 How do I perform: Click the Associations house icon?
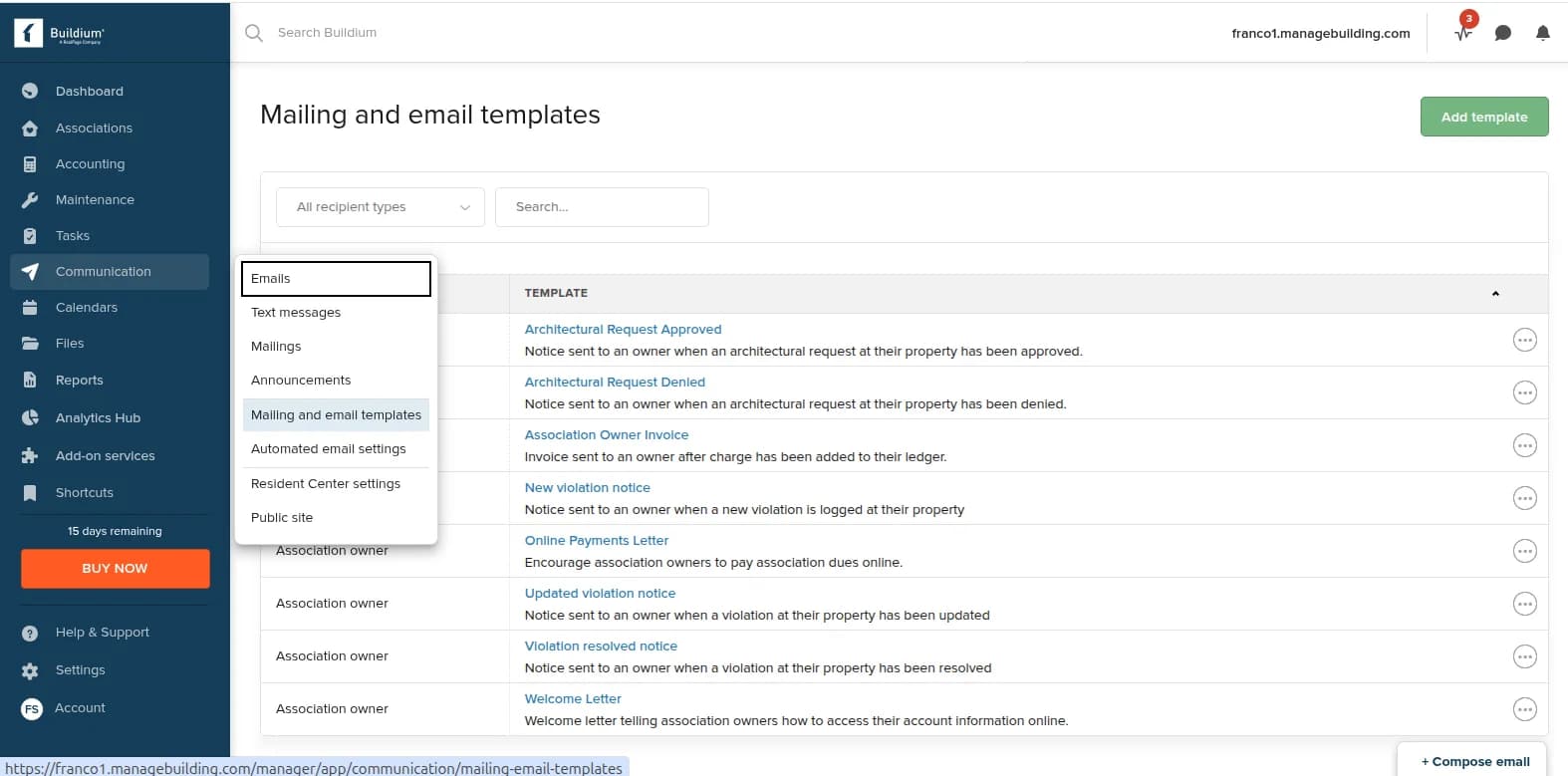tap(30, 128)
